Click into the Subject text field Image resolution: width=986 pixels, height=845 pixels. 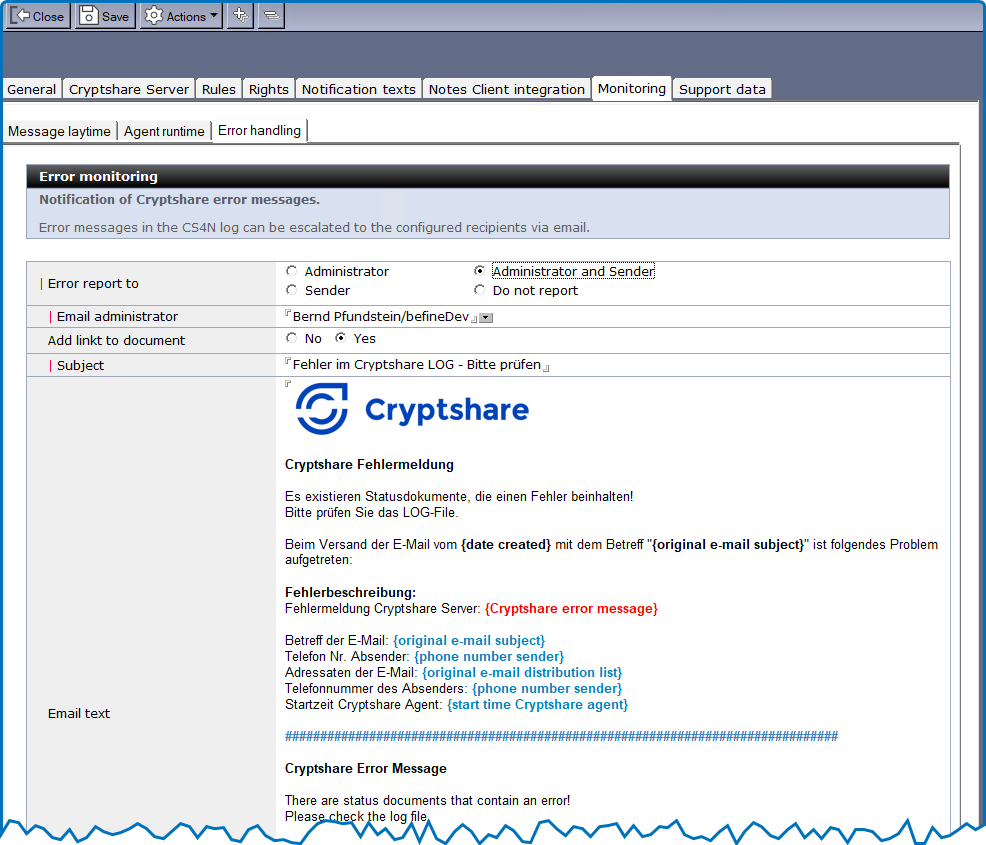(x=416, y=365)
